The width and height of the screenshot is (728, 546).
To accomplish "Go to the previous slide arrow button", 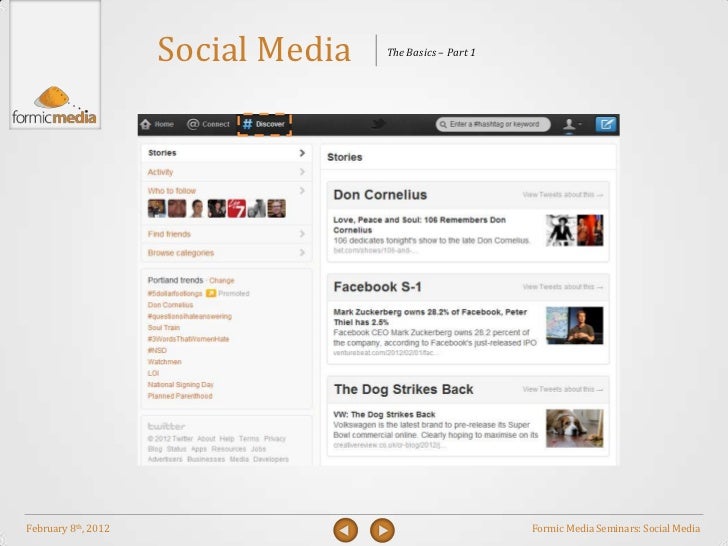I will [345, 530].
